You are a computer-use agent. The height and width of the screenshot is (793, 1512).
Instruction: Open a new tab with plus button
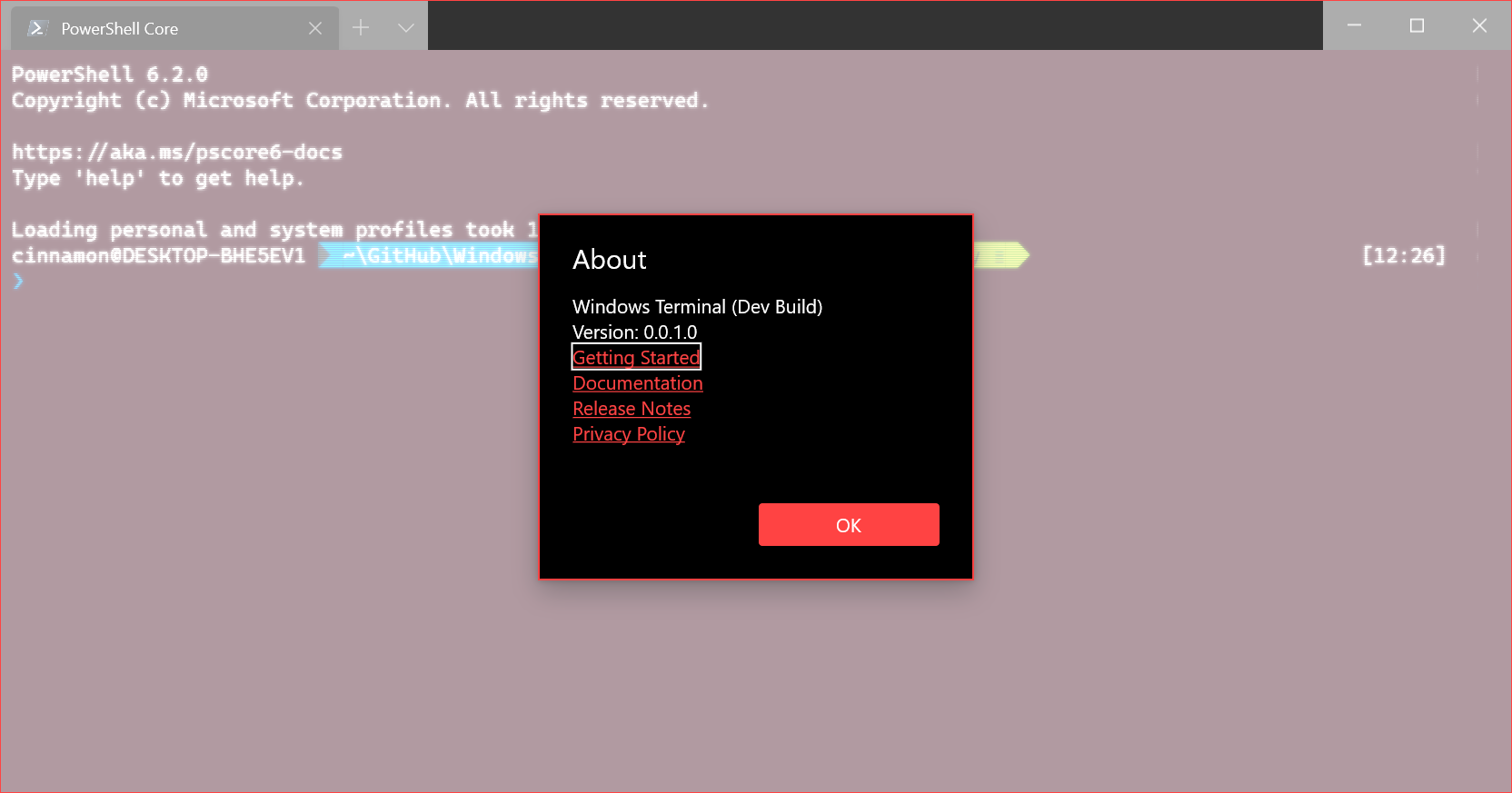point(361,27)
